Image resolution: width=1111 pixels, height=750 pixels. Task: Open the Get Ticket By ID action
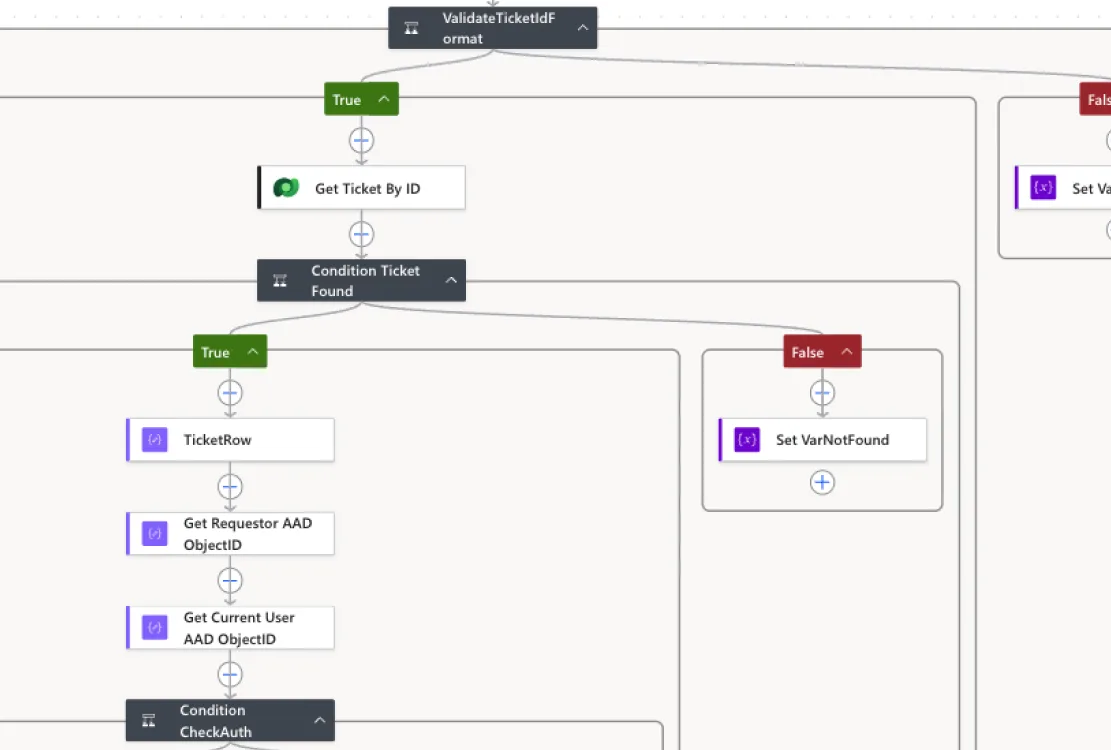(361, 188)
